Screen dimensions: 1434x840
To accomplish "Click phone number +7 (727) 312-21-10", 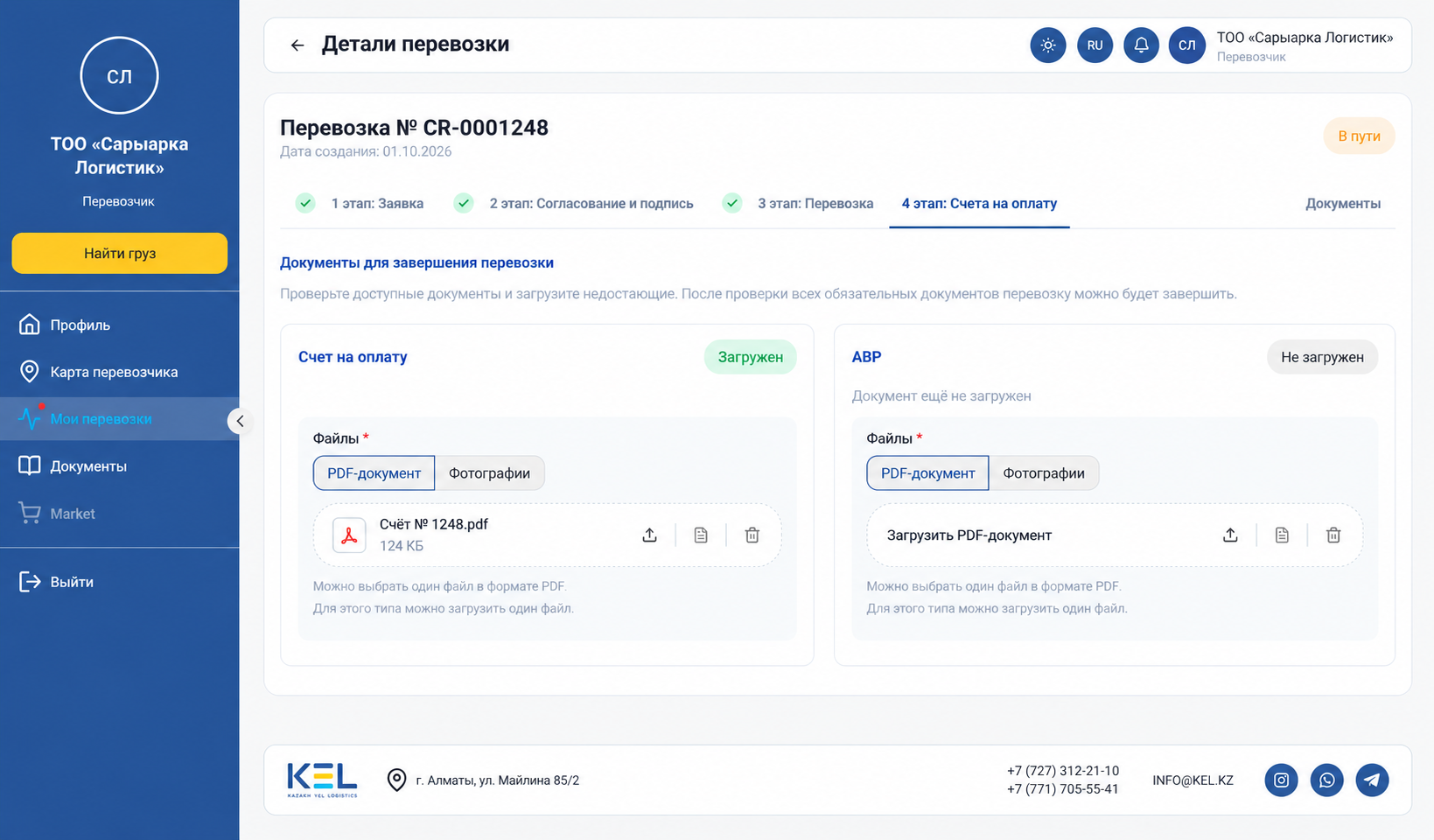I will 1063,771.
